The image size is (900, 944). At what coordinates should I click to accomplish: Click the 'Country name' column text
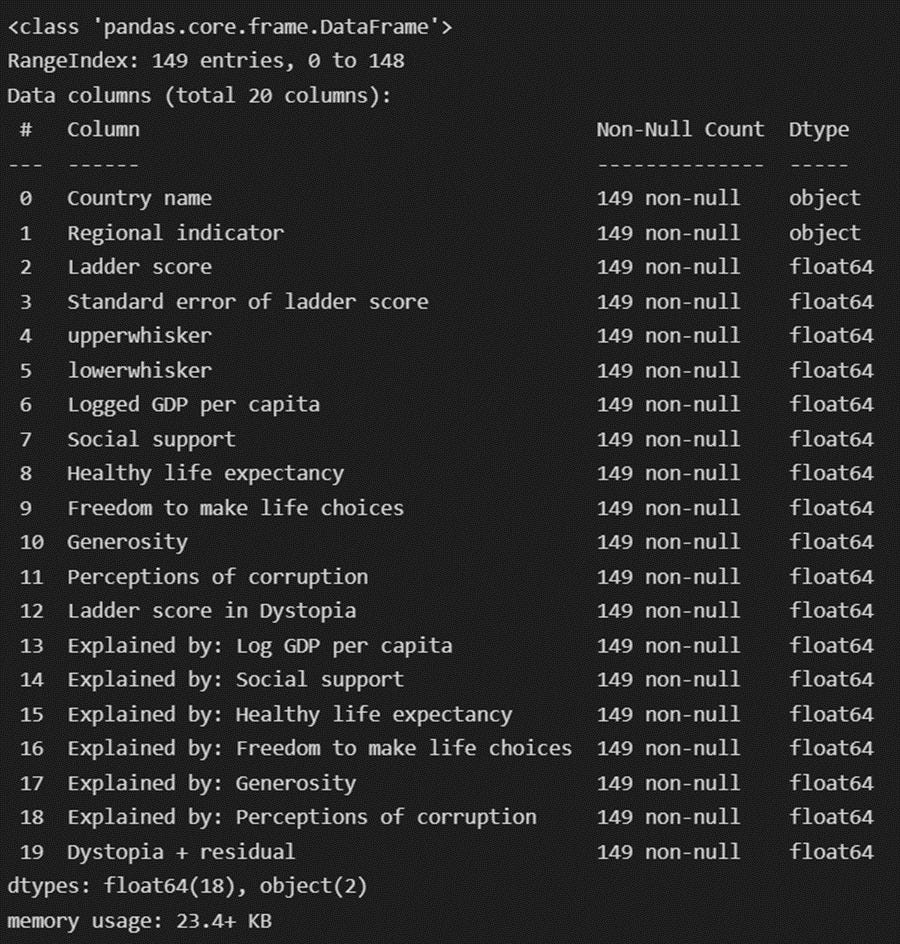click(139, 199)
